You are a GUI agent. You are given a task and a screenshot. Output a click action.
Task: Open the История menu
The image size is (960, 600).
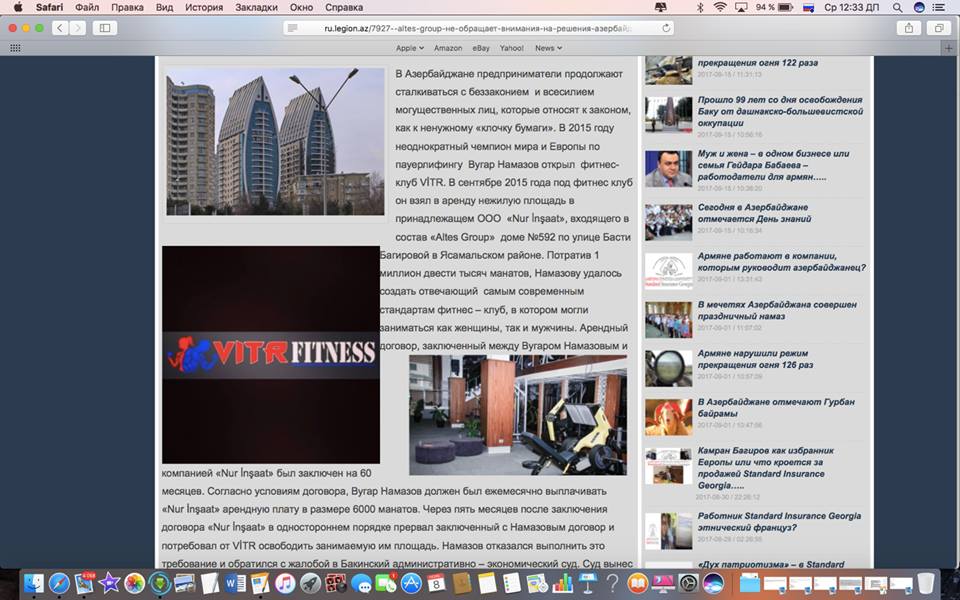pos(204,7)
